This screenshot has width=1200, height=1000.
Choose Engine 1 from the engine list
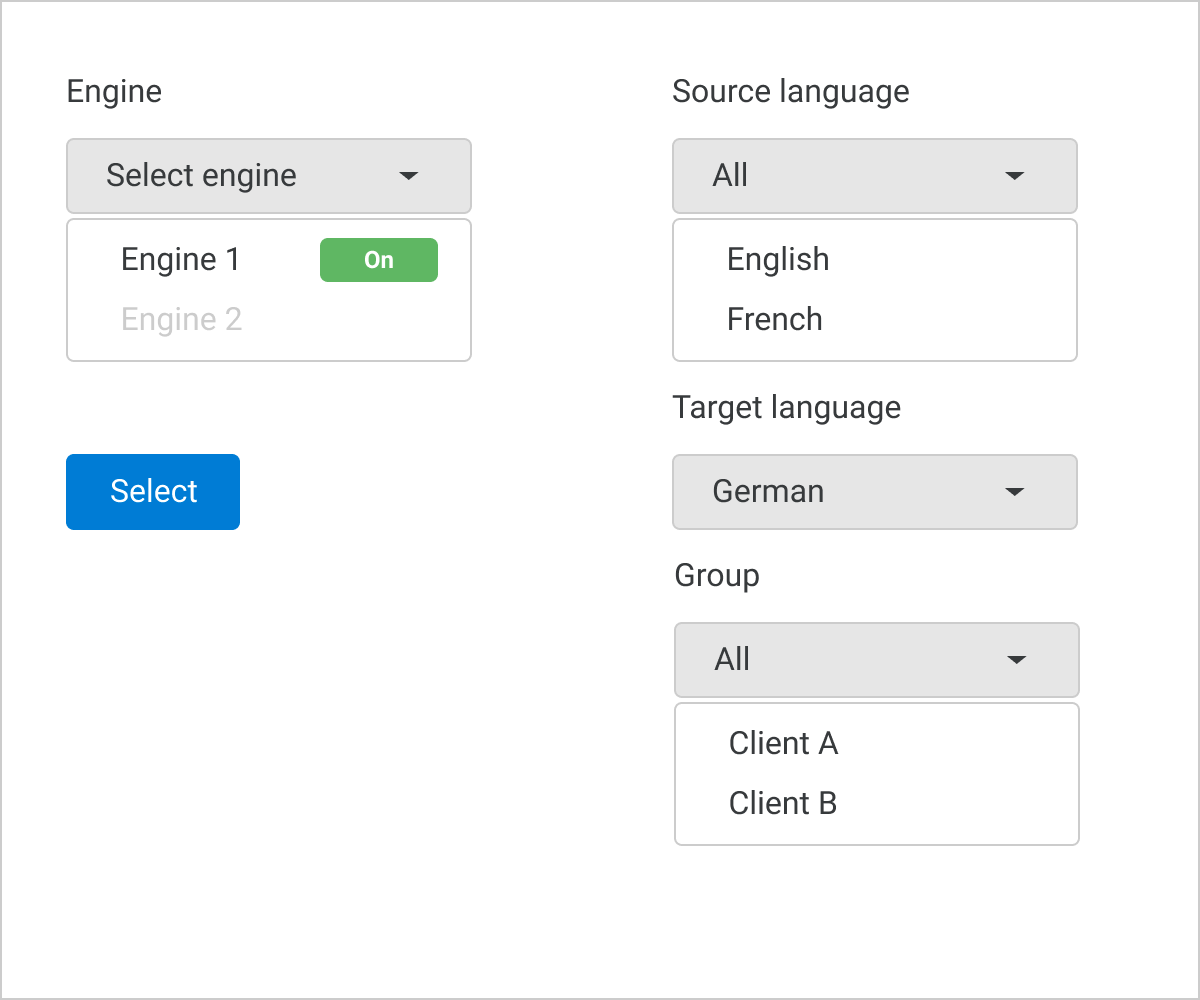pyautogui.click(x=181, y=260)
